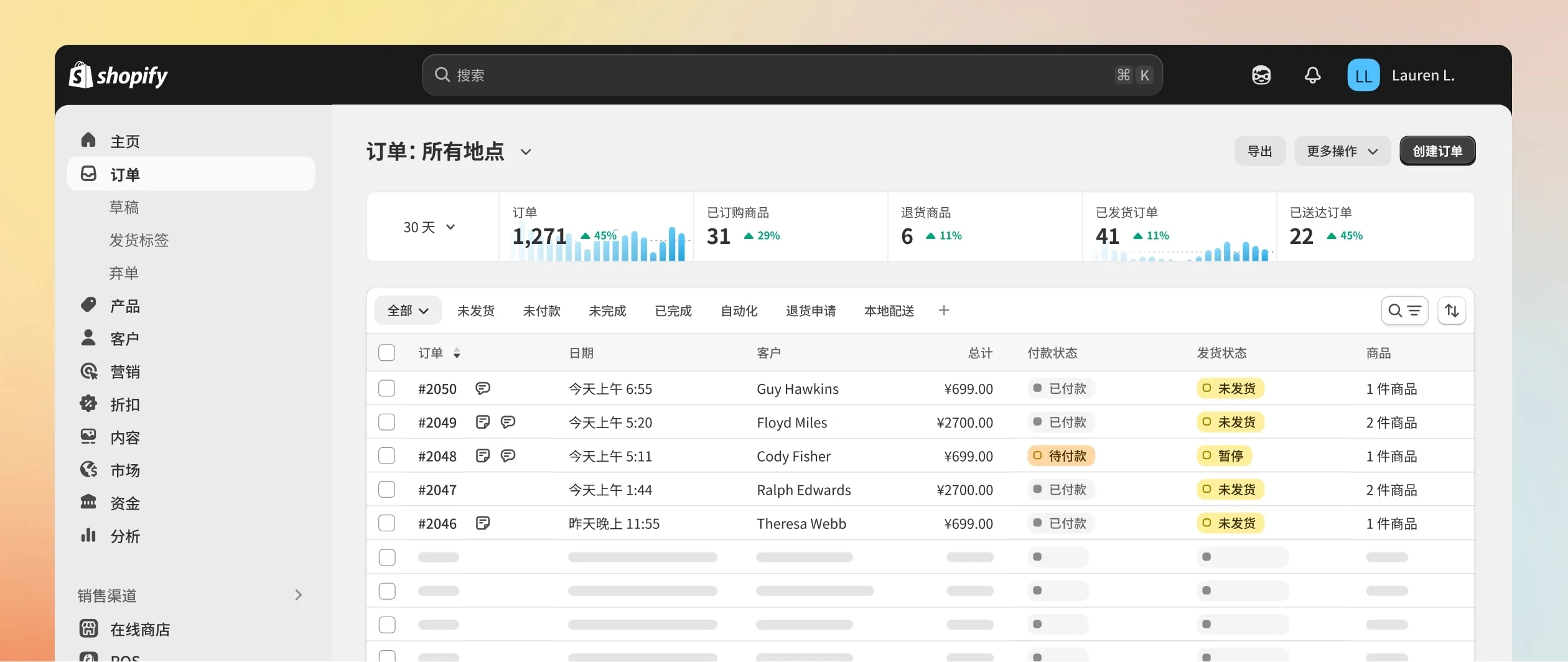Image resolution: width=1568 pixels, height=662 pixels.
Task: Click the 订单 1,271 metric card
Action: click(x=596, y=227)
